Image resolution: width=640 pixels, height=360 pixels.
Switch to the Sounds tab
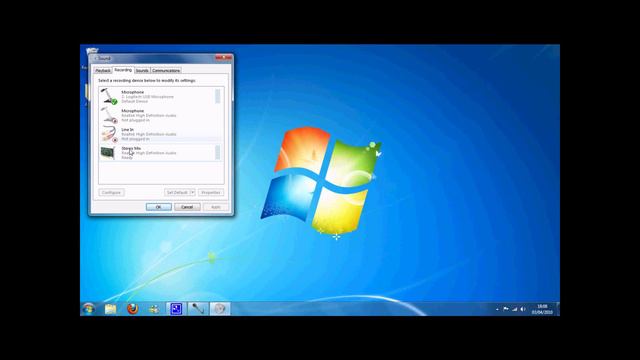coord(142,71)
